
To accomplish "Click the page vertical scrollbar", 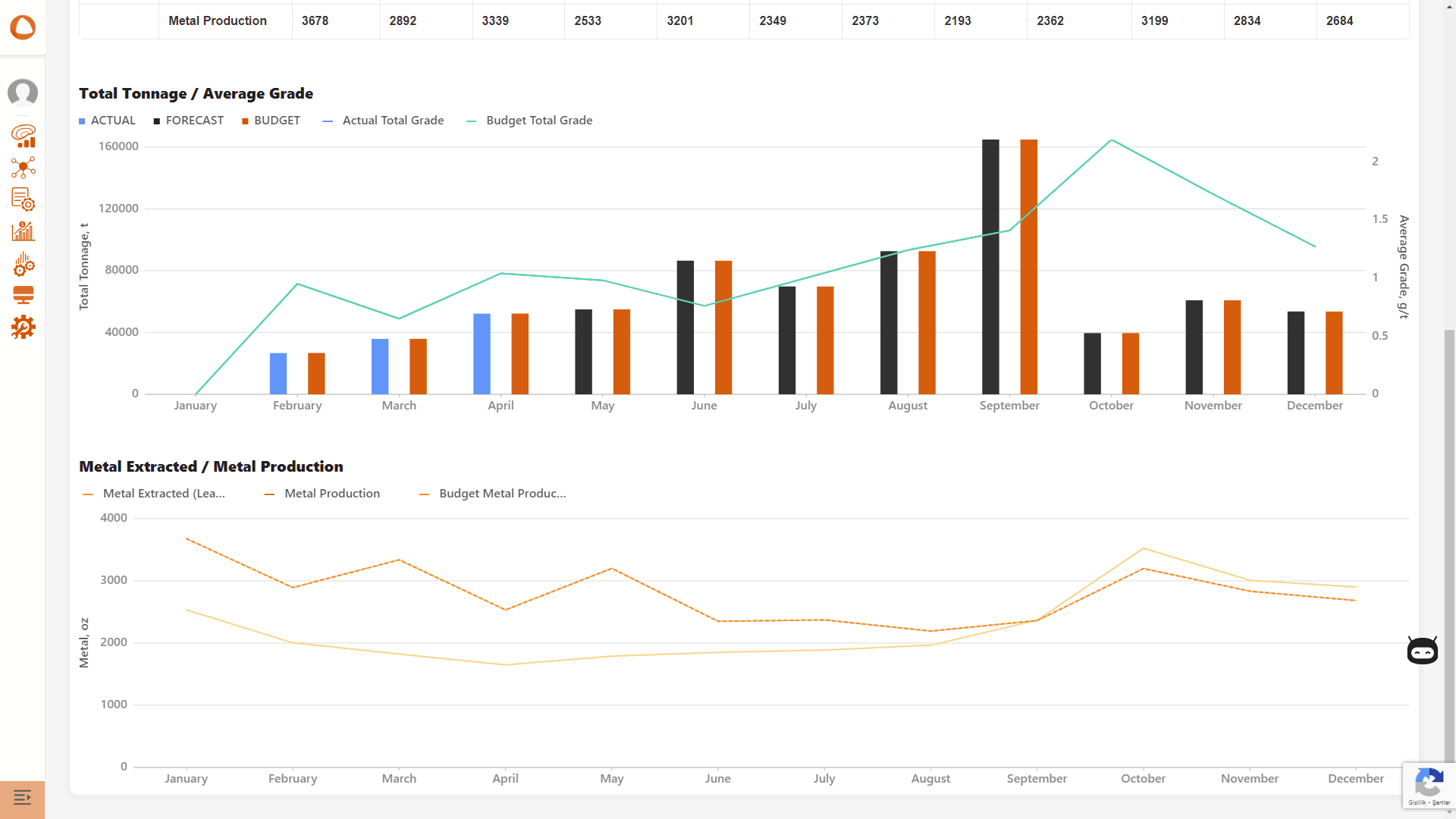I will tap(1449, 531).
